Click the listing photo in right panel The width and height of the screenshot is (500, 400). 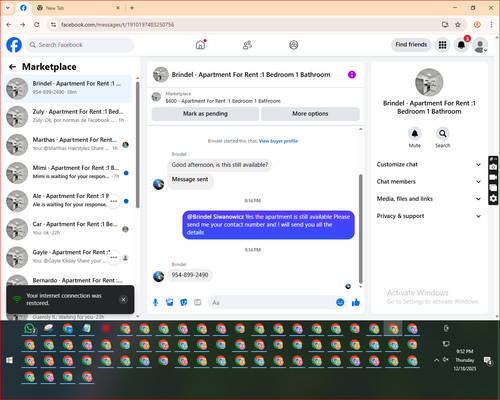429,82
